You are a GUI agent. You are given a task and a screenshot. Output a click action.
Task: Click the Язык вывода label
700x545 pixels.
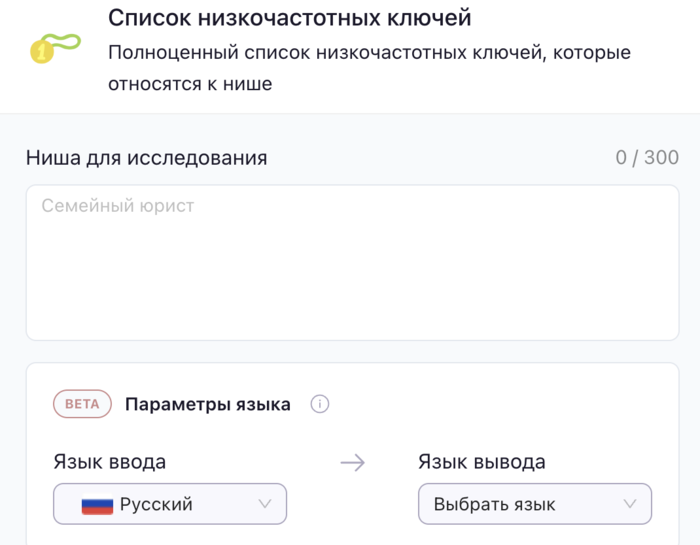(x=481, y=462)
